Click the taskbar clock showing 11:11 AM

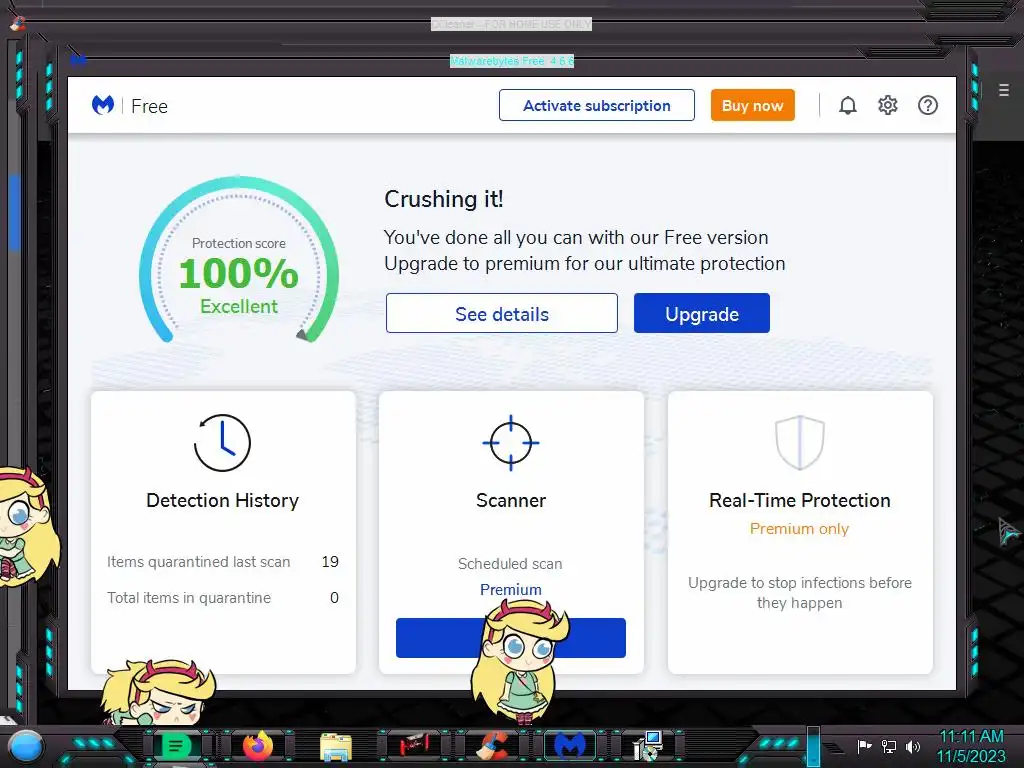pyautogui.click(x=972, y=746)
